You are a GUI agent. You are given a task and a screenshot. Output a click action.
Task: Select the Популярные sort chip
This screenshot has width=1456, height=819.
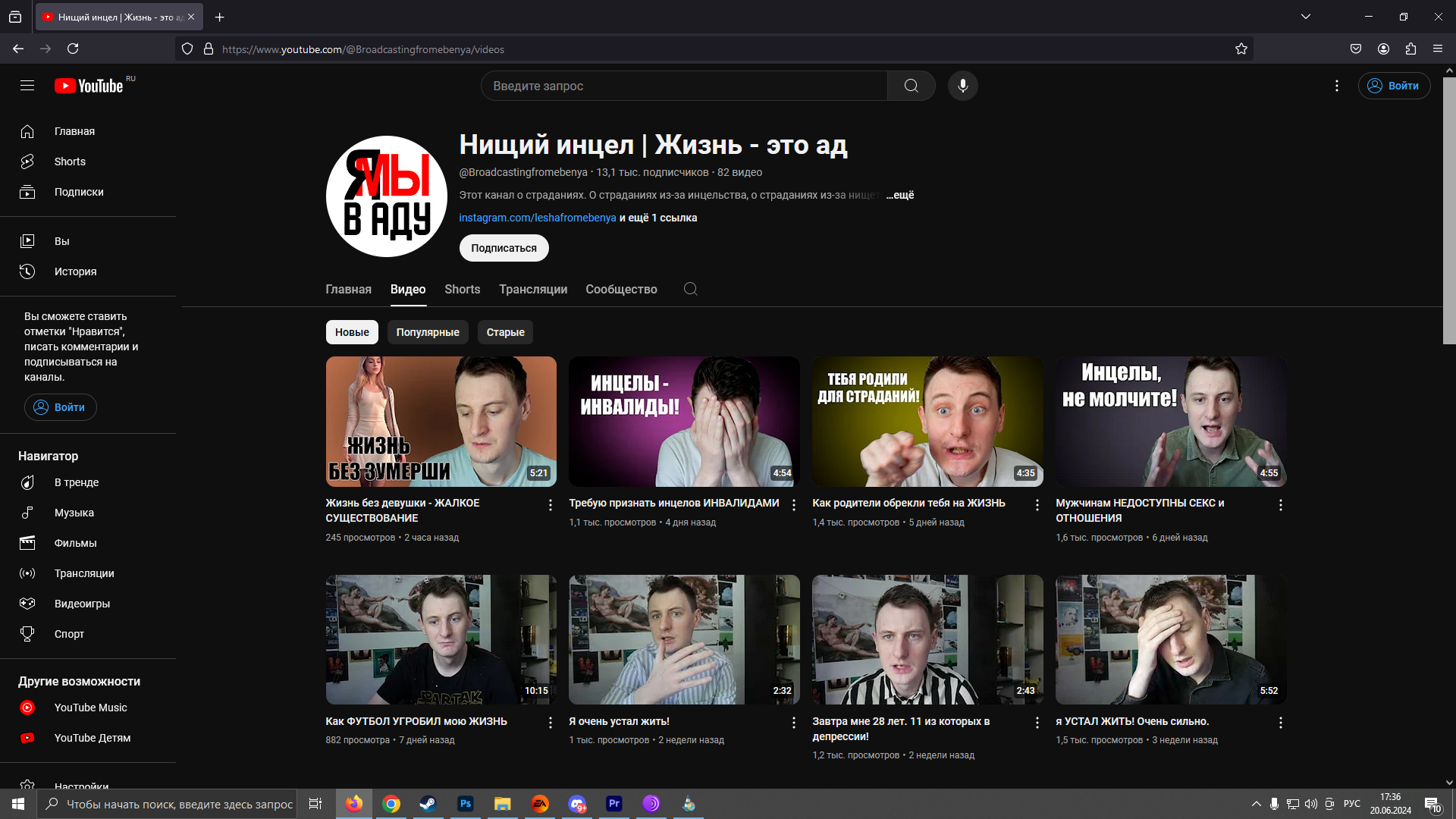click(x=428, y=332)
